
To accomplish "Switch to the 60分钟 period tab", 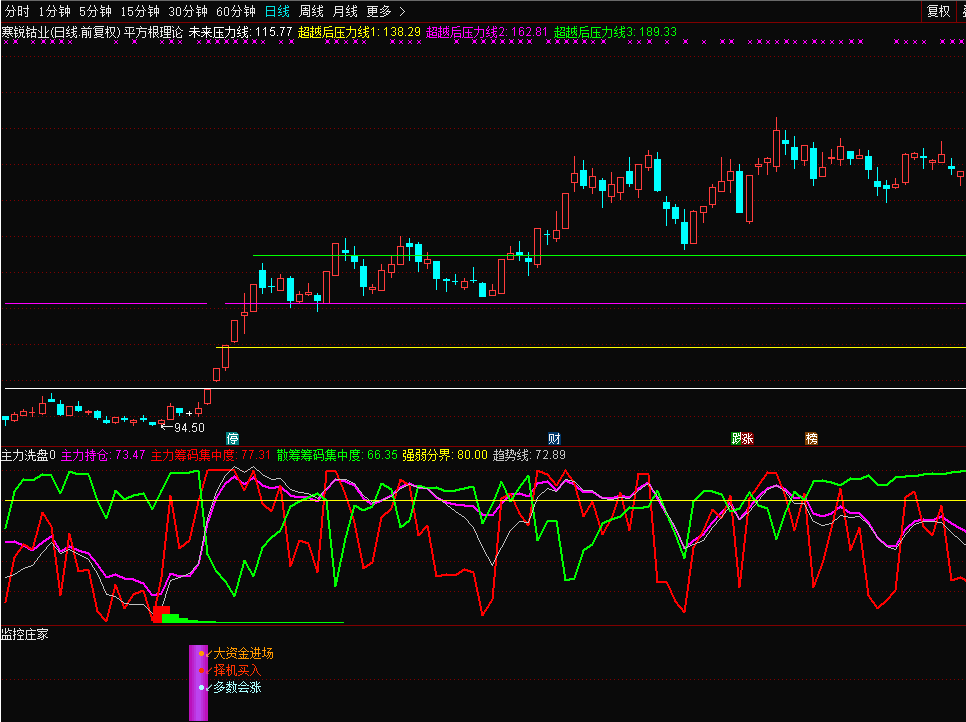I will click(x=236, y=11).
